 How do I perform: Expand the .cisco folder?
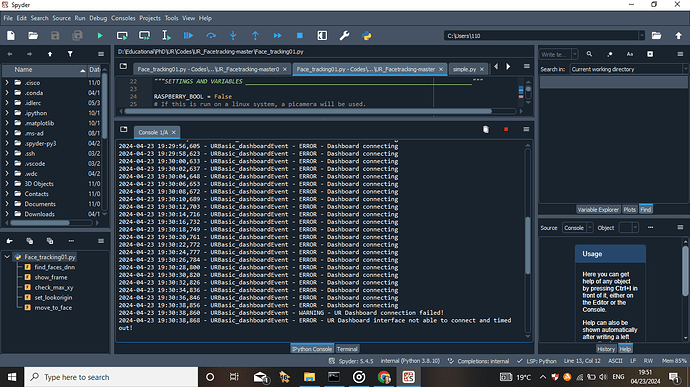(x=7, y=82)
